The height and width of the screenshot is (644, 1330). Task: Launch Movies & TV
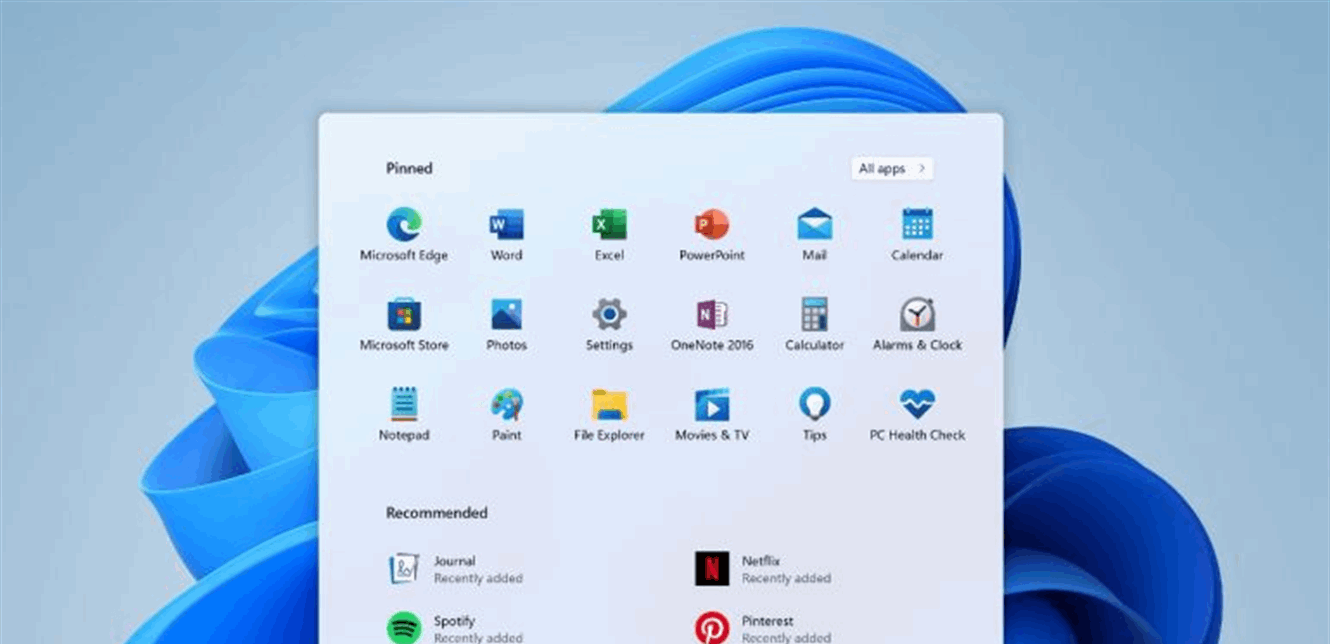711,408
